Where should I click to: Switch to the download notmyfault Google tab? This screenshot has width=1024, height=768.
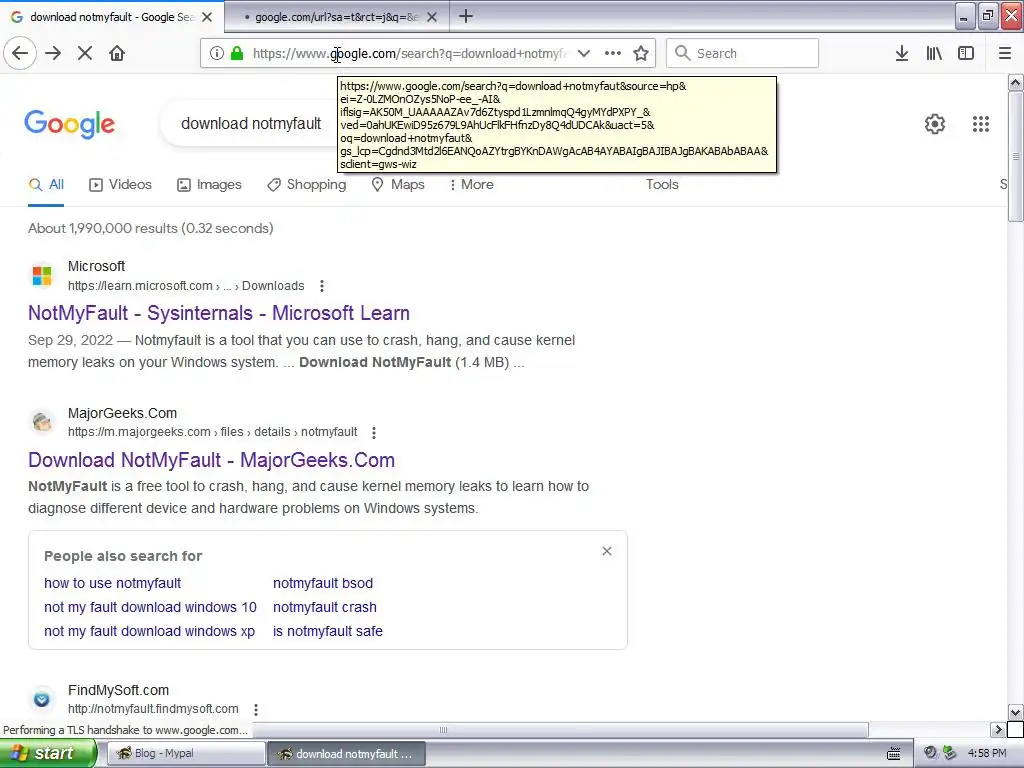tap(112, 17)
